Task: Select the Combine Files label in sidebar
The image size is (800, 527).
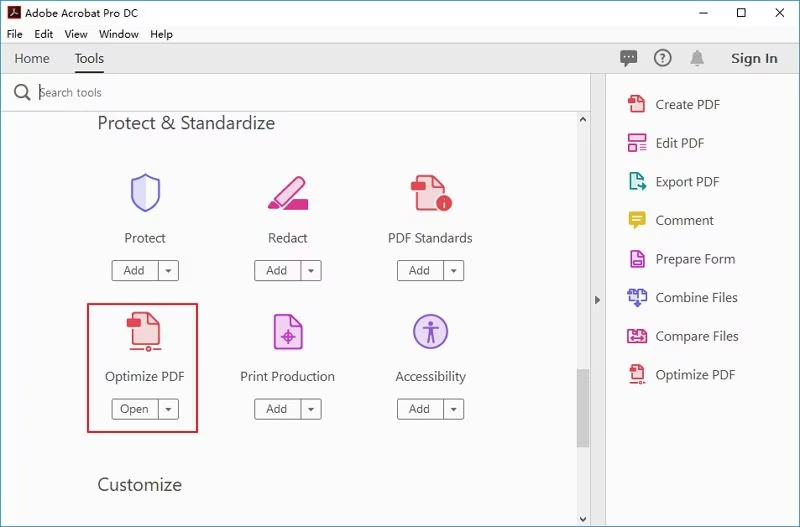Action: click(696, 297)
